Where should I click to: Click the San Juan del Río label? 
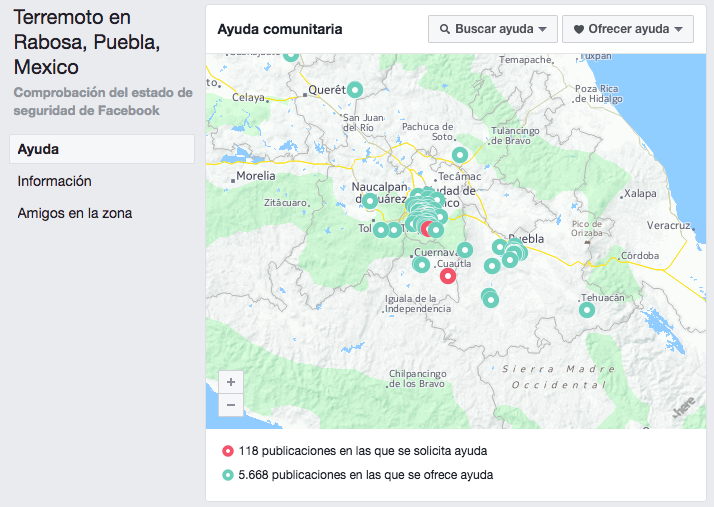tap(363, 123)
